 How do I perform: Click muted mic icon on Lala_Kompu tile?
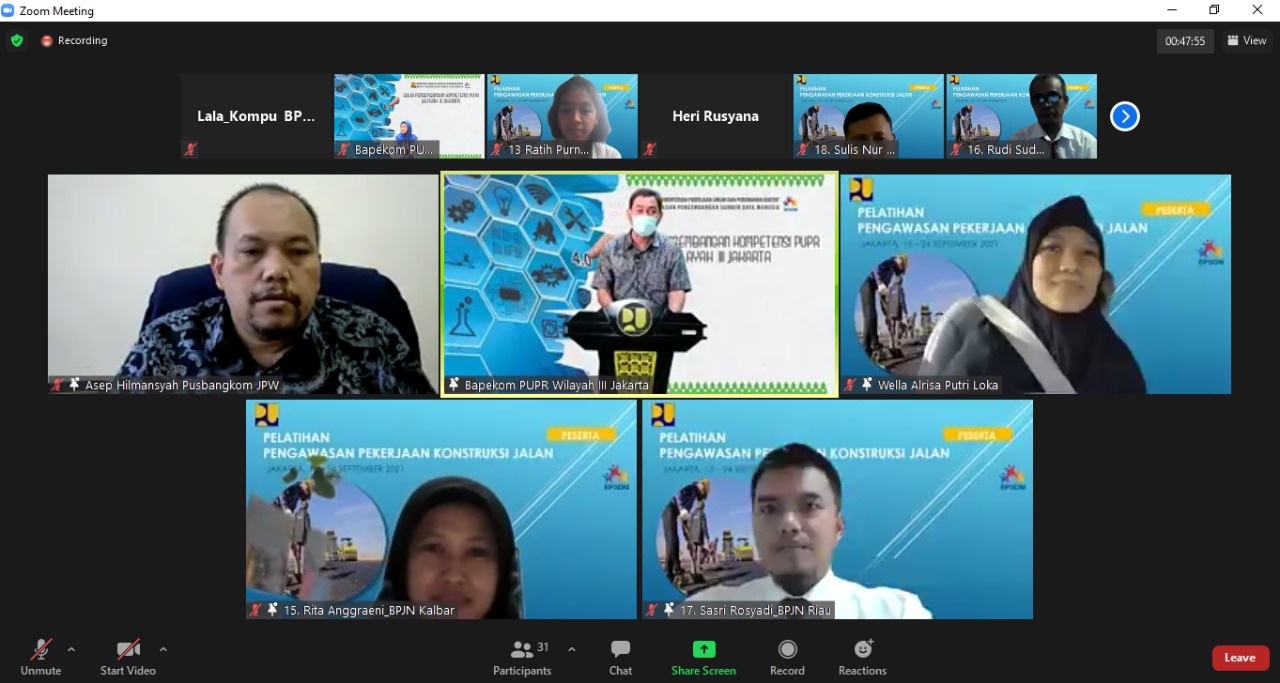191,149
